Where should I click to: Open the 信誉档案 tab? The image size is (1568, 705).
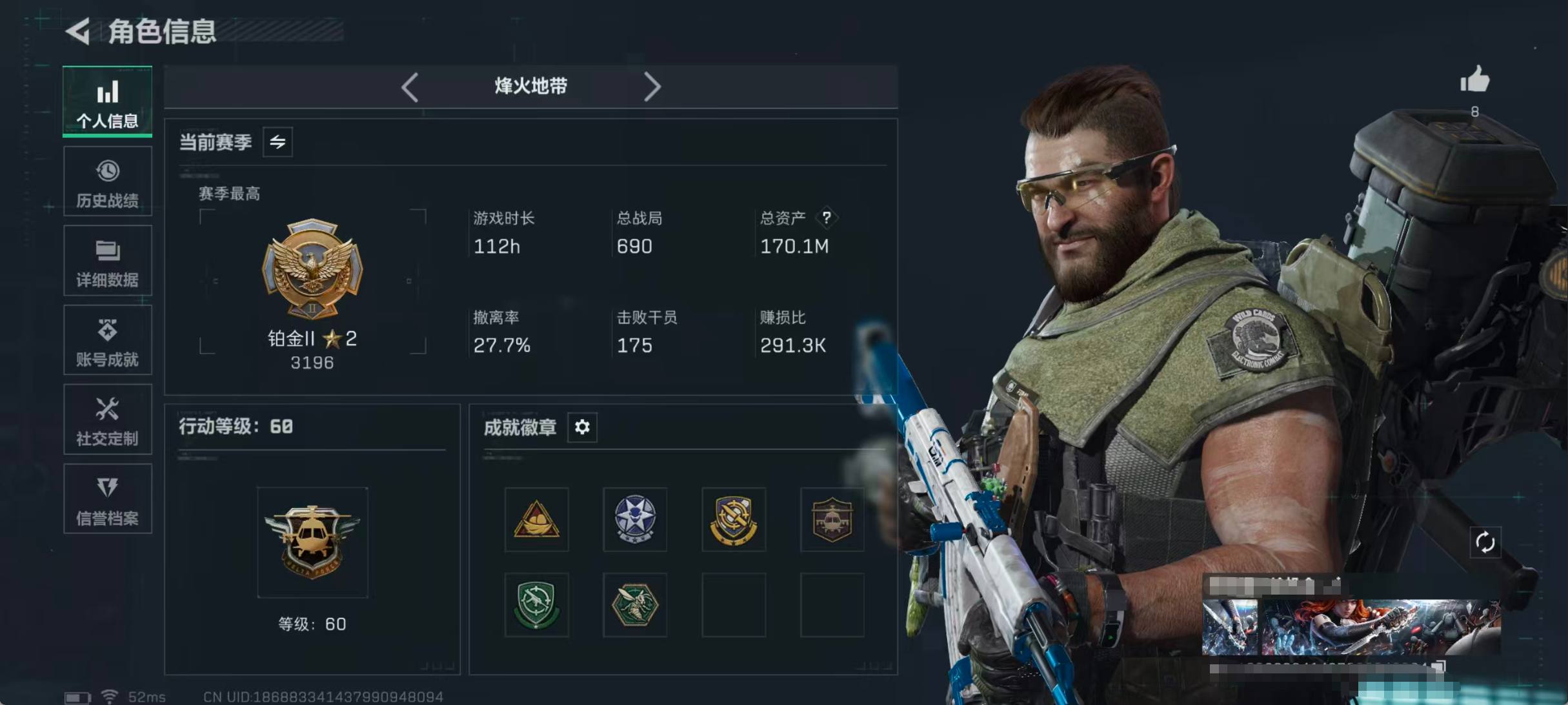[x=108, y=498]
